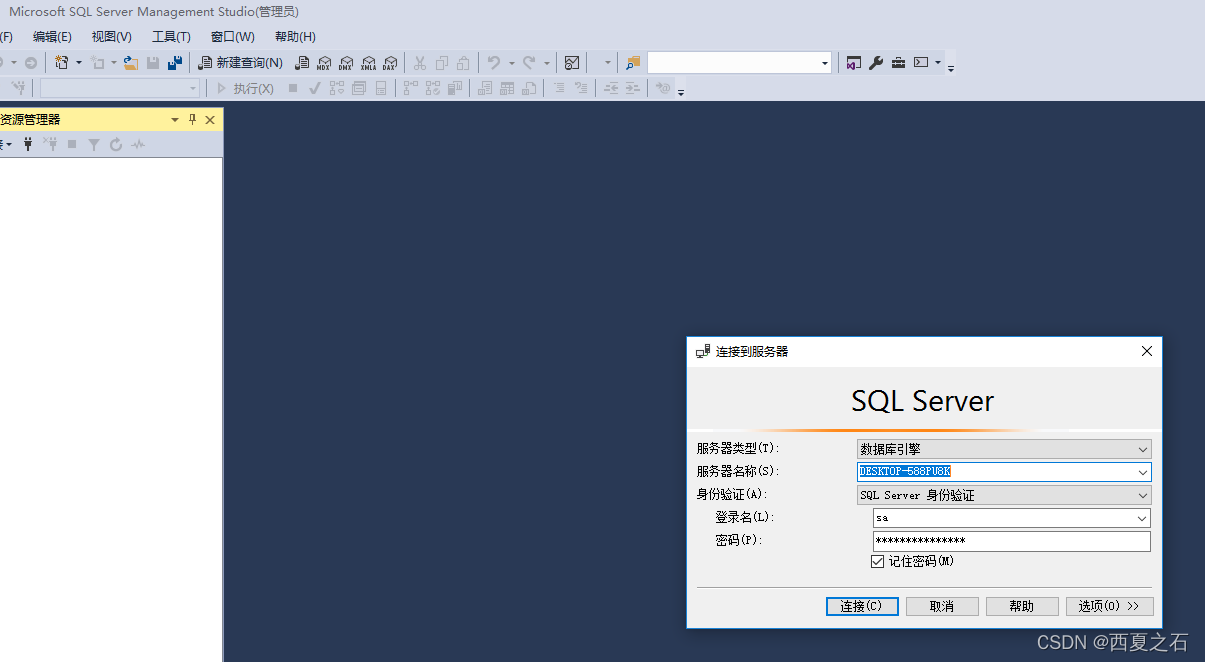Click the Stop square icon in Object Explorer
The image size is (1205, 662).
(x=72, y=144)
